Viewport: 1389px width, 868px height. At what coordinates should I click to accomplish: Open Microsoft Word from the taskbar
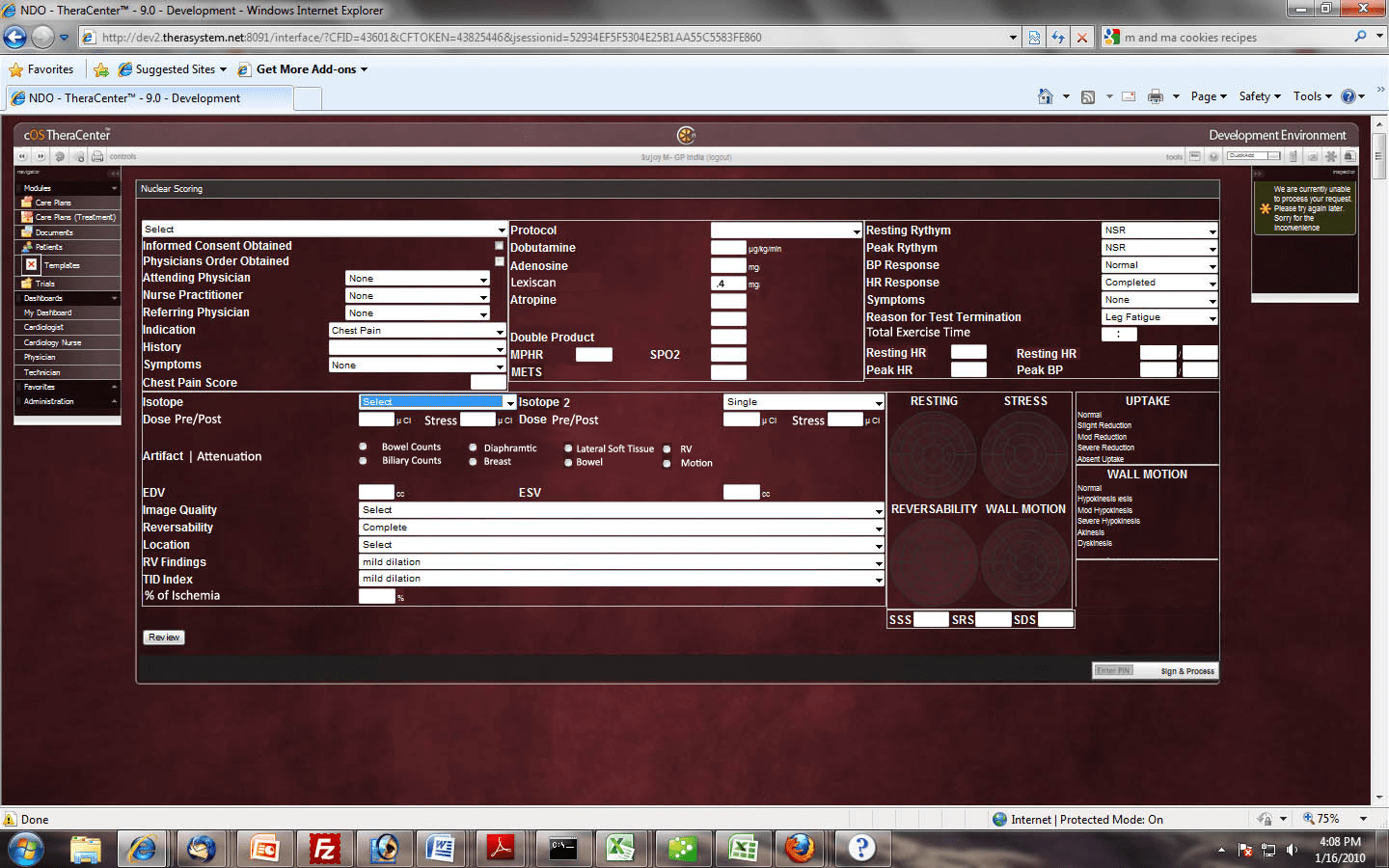click(441, 849)
